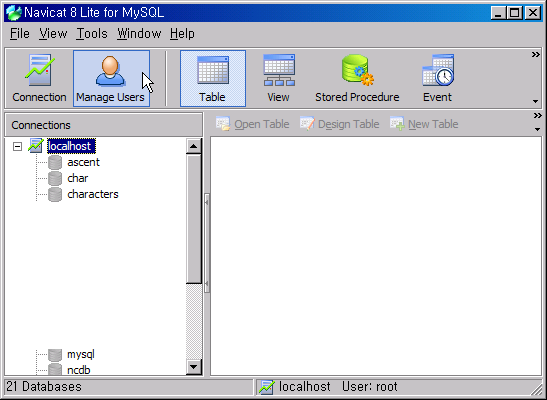The image size is (547, 400).
Task: Click 'User: root' in the status bar
Action: point(369,387)
